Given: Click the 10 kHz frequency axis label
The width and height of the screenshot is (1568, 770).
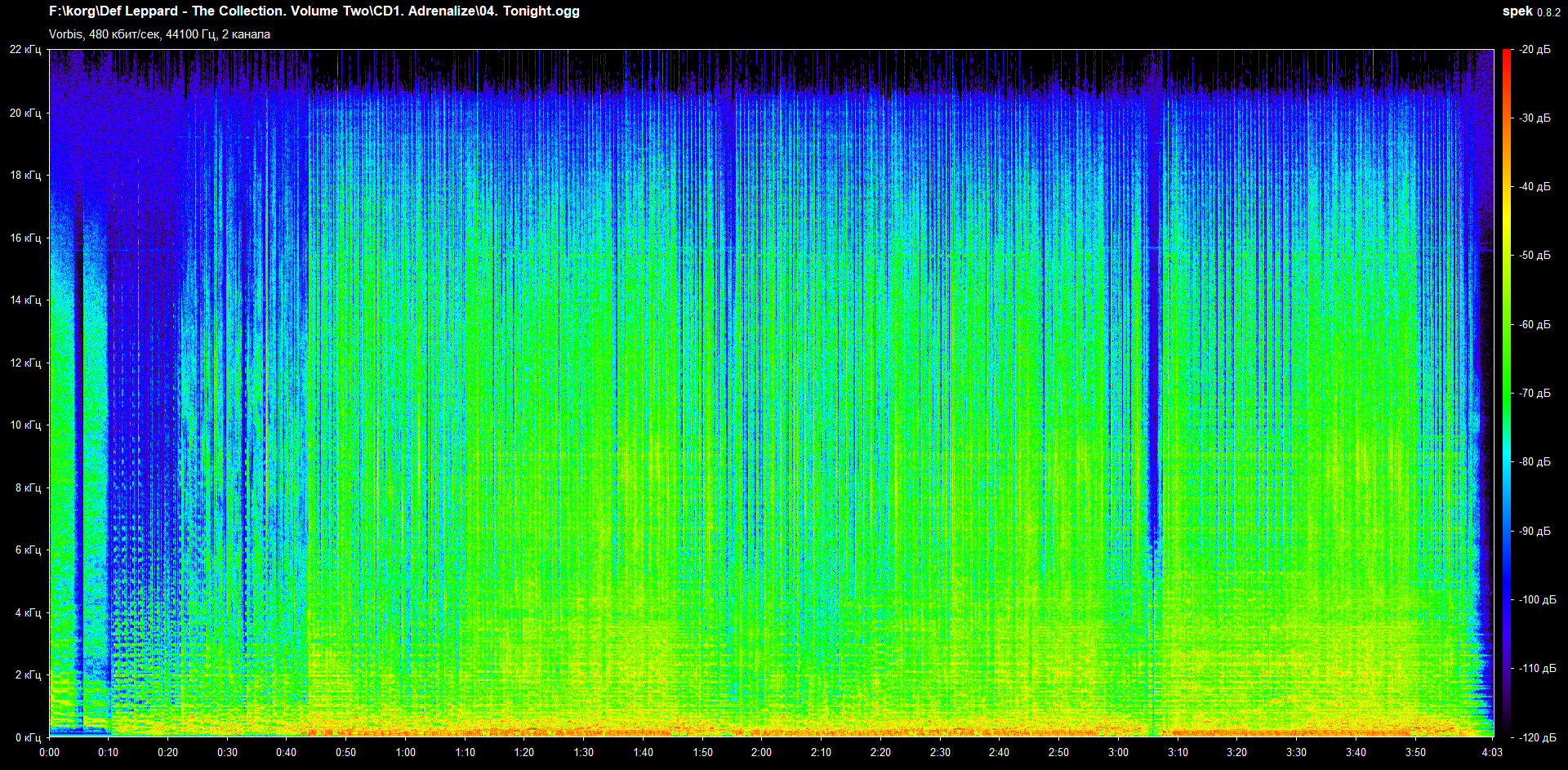Looking at the screenshot, I should click(25, 425).
